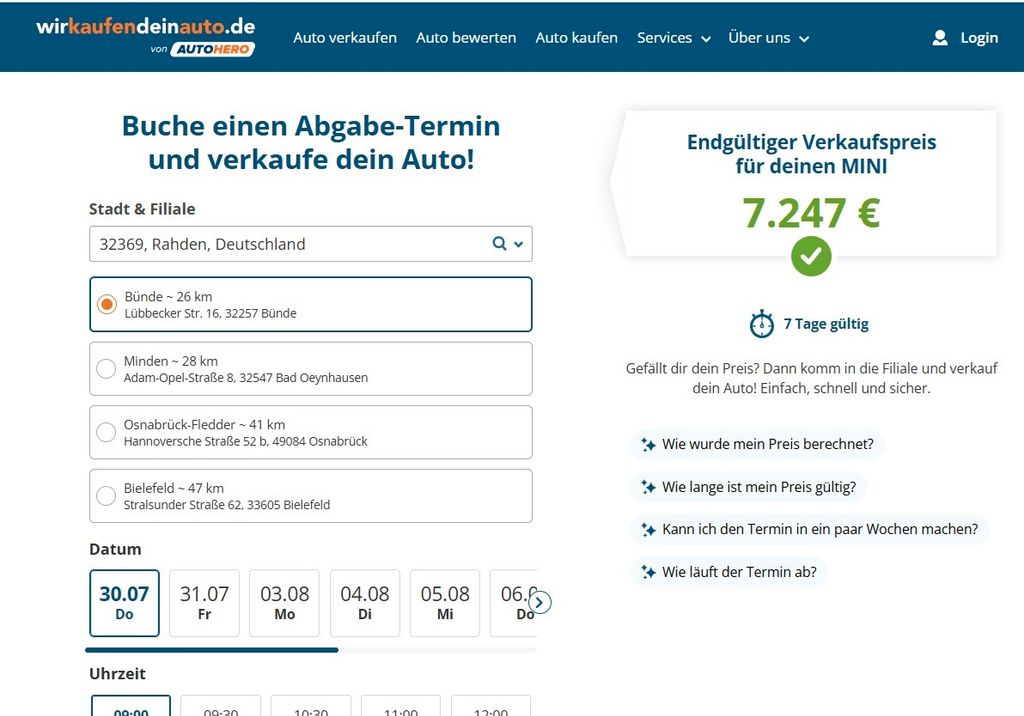Click the wirkaufendeinauto.de logo
This screenshot has height=716, width=1024.
146,27
